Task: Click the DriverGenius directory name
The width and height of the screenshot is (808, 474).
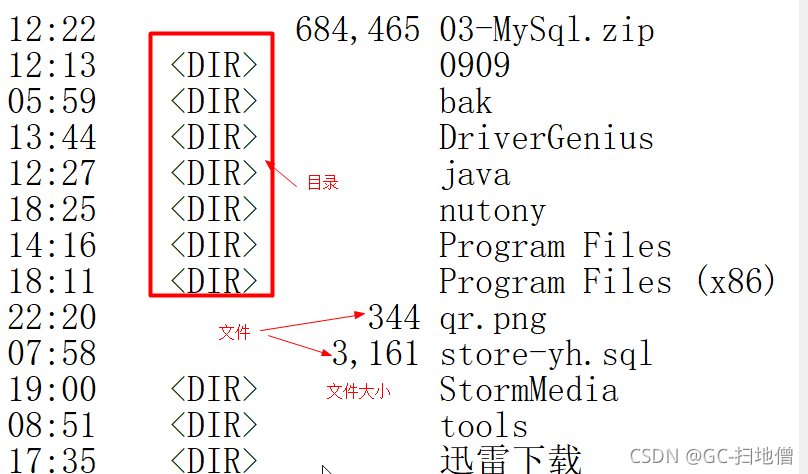Action: (546, 138)
